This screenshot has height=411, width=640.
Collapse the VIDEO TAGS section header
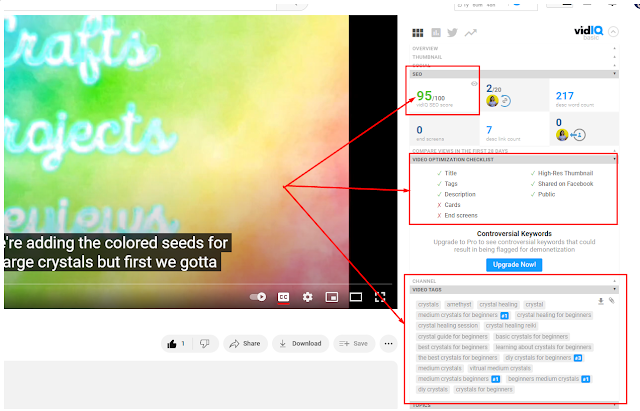coord(514,289)
